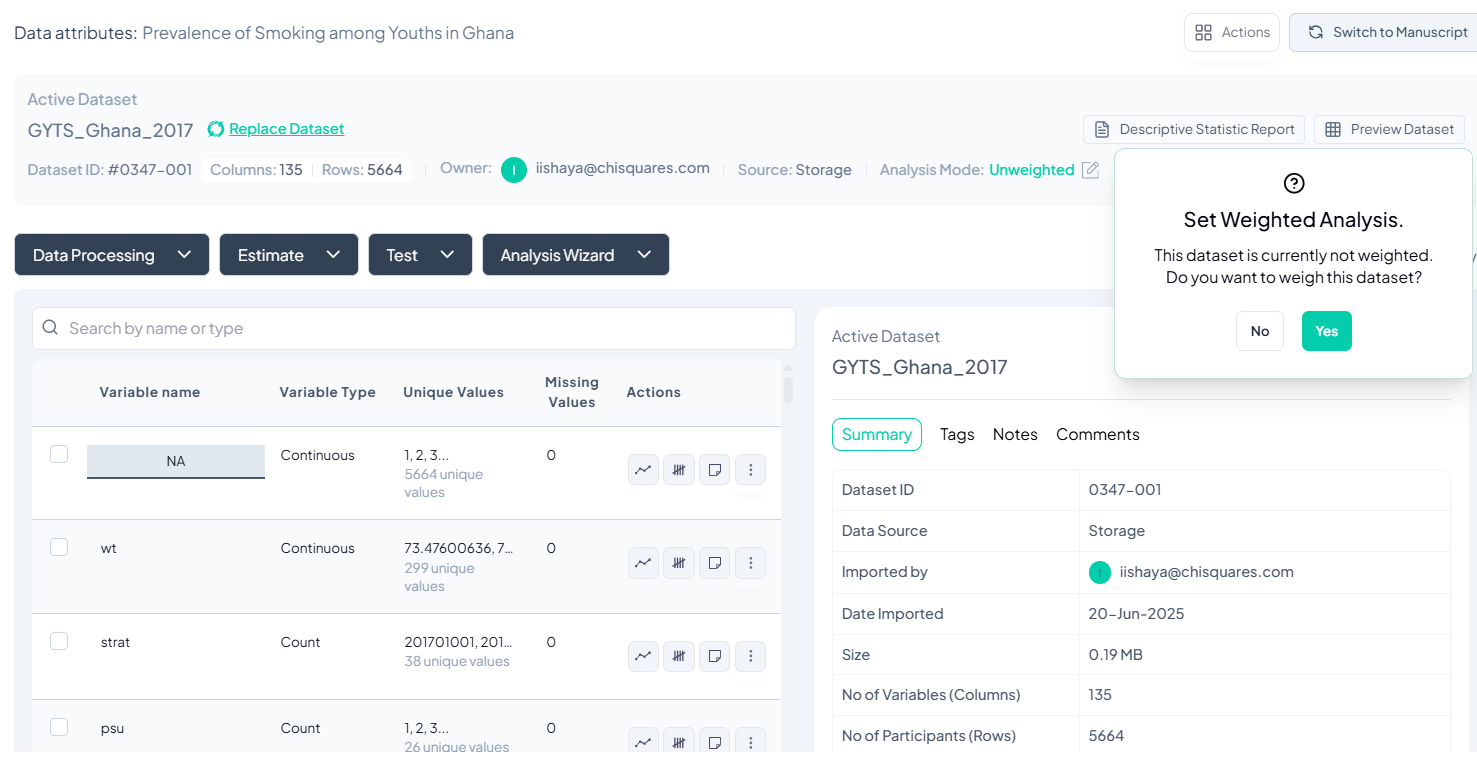Check the strat variable row checkbox

tap(59, 641)
